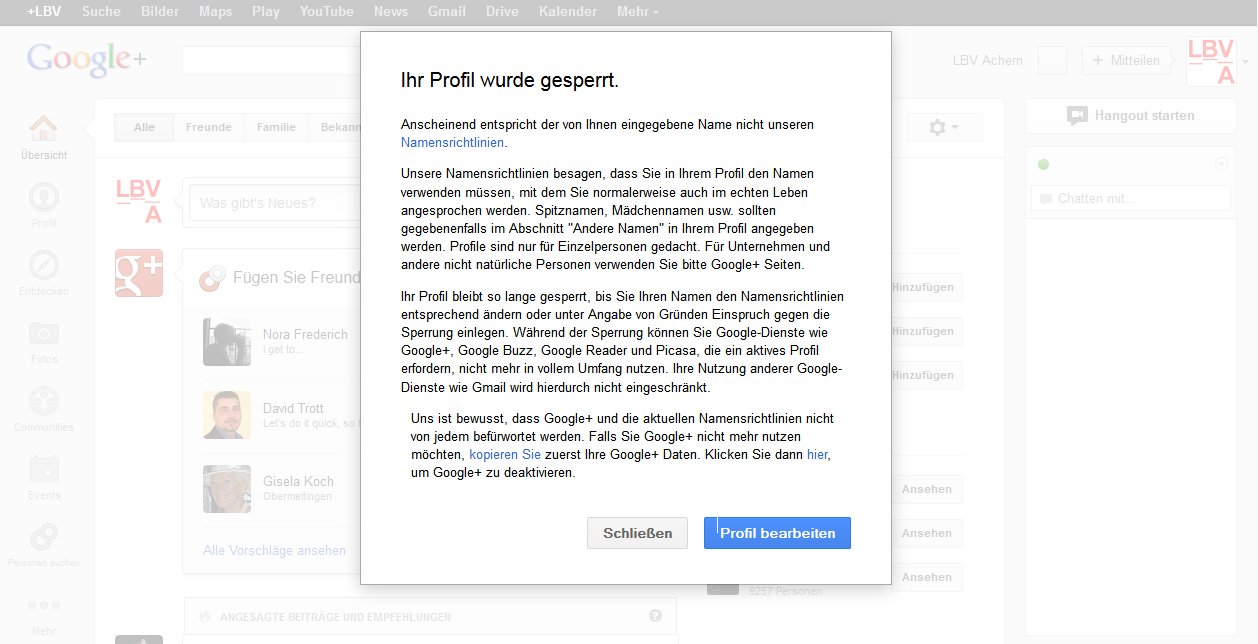Click the Profil bearbeiten button

(777, 533)
